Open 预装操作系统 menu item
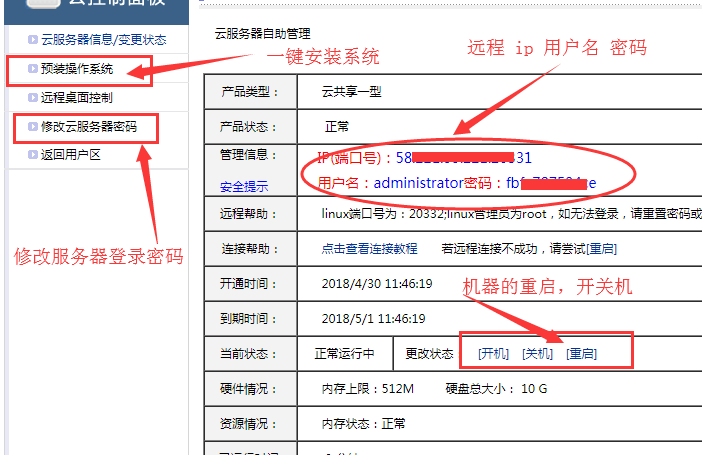 [x=77, y=69]
